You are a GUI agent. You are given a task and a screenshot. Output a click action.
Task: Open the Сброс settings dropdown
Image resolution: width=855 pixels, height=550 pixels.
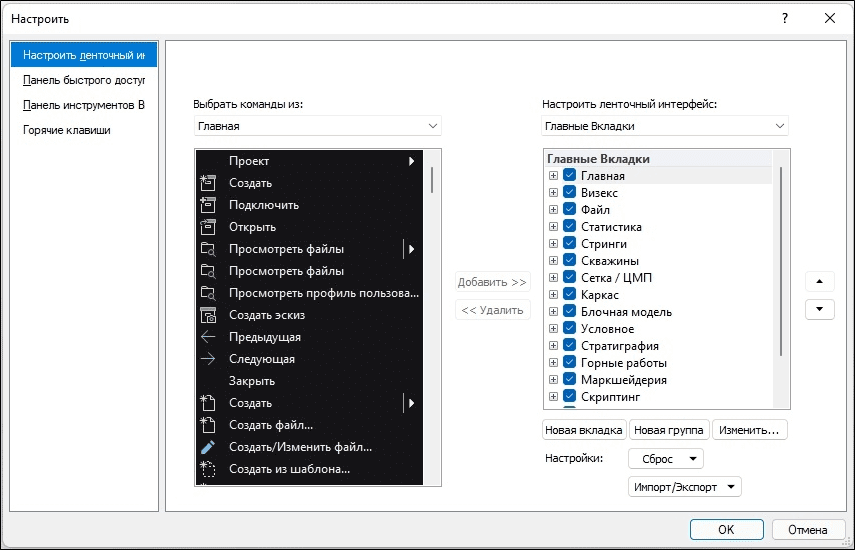point(665,458)
